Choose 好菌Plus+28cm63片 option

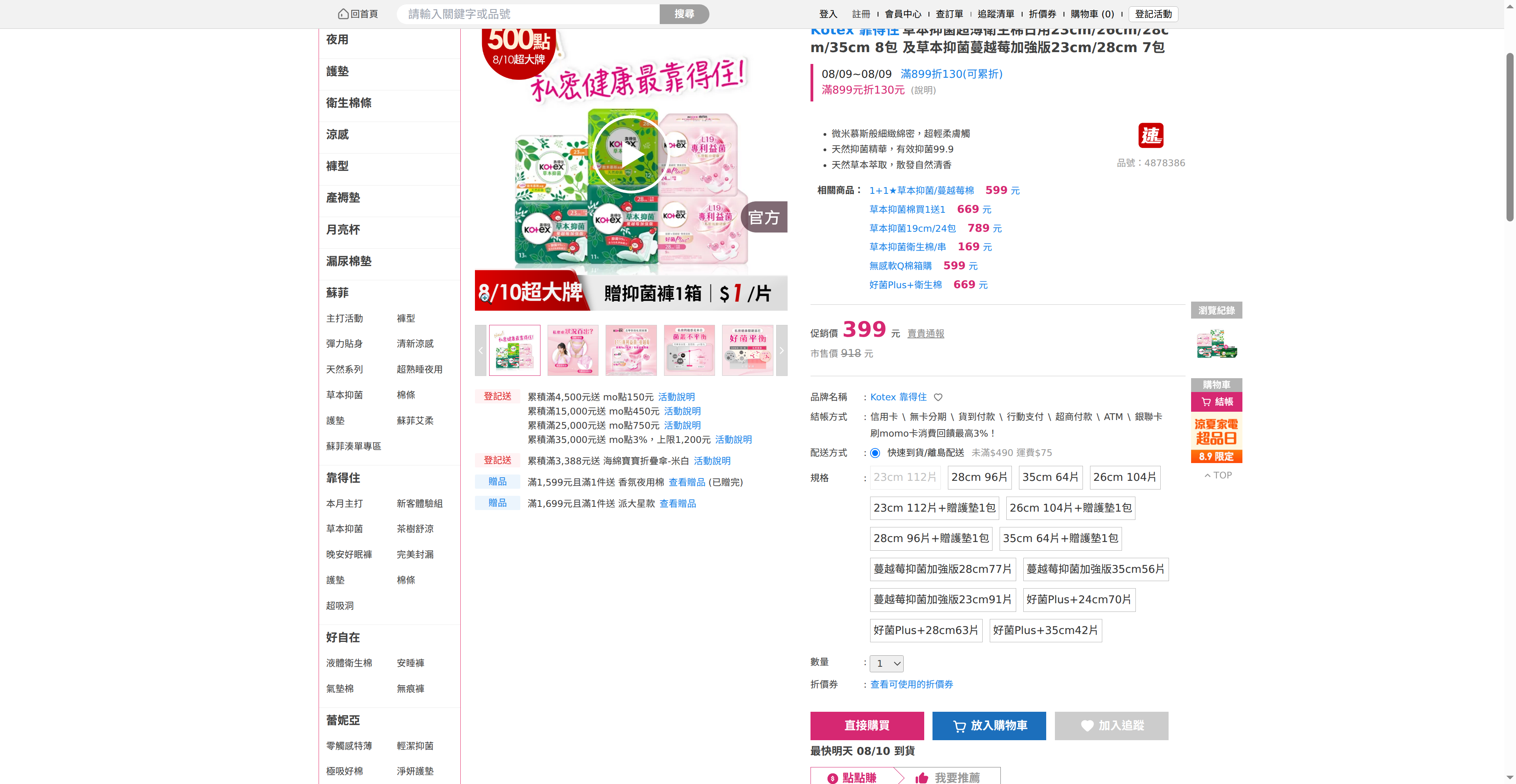[926, 630]
